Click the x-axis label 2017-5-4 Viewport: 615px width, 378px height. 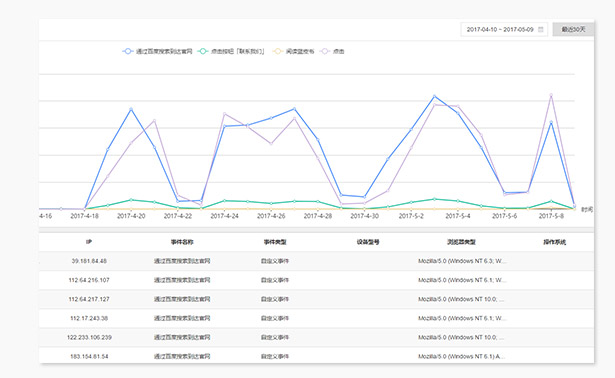tap(458, 216)
